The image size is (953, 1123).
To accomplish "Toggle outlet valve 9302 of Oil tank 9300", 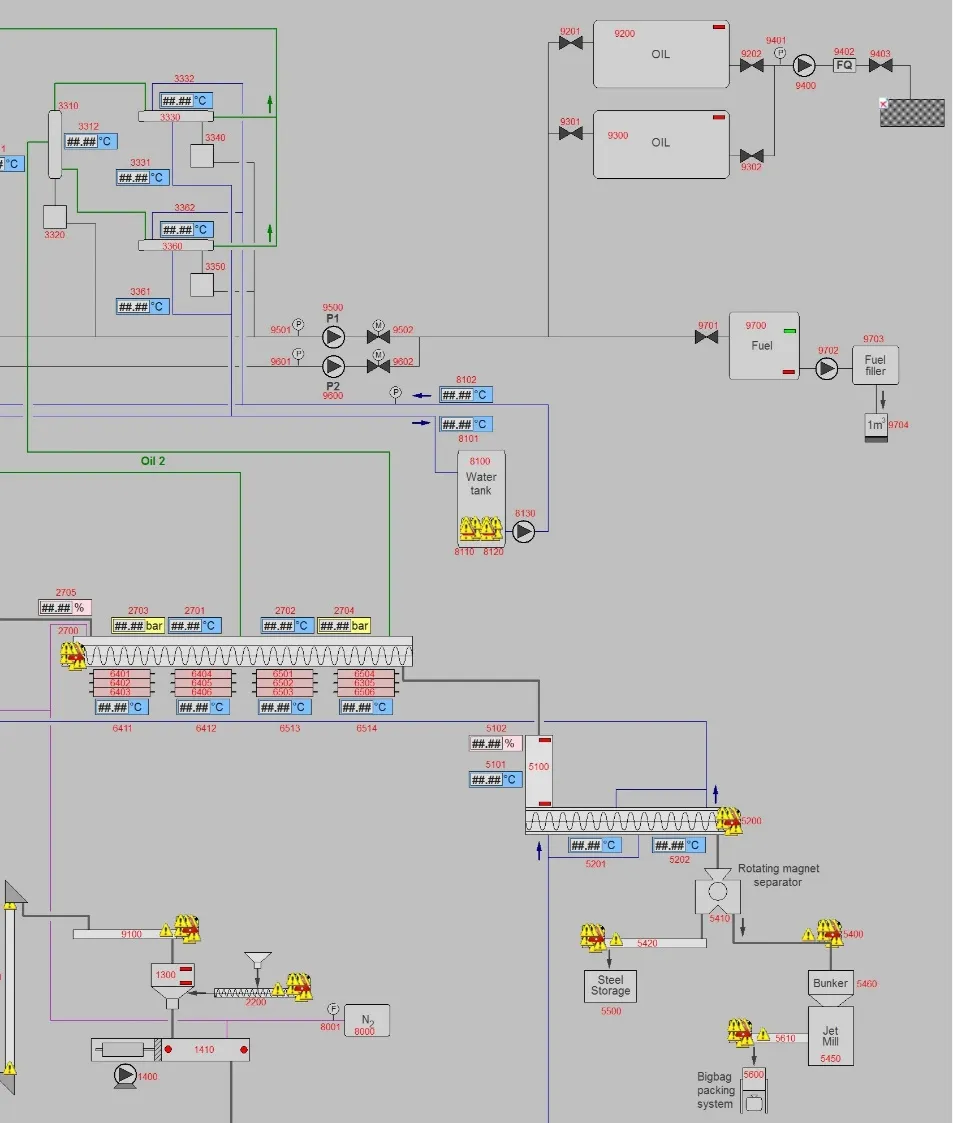I will [x=750, y=157].
